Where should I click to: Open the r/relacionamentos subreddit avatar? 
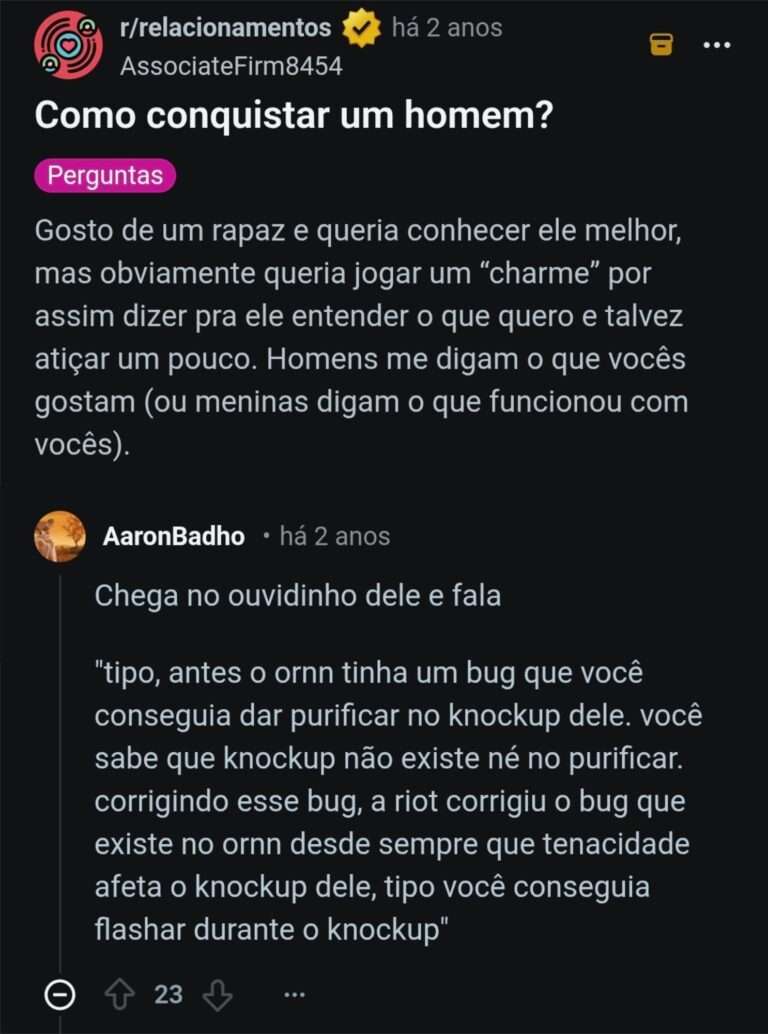pyautogui.click(x=68, y=45)
